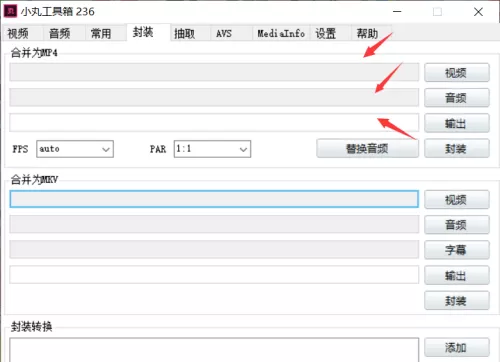Click the 封装转换 file list box

[x=214, y=350]
